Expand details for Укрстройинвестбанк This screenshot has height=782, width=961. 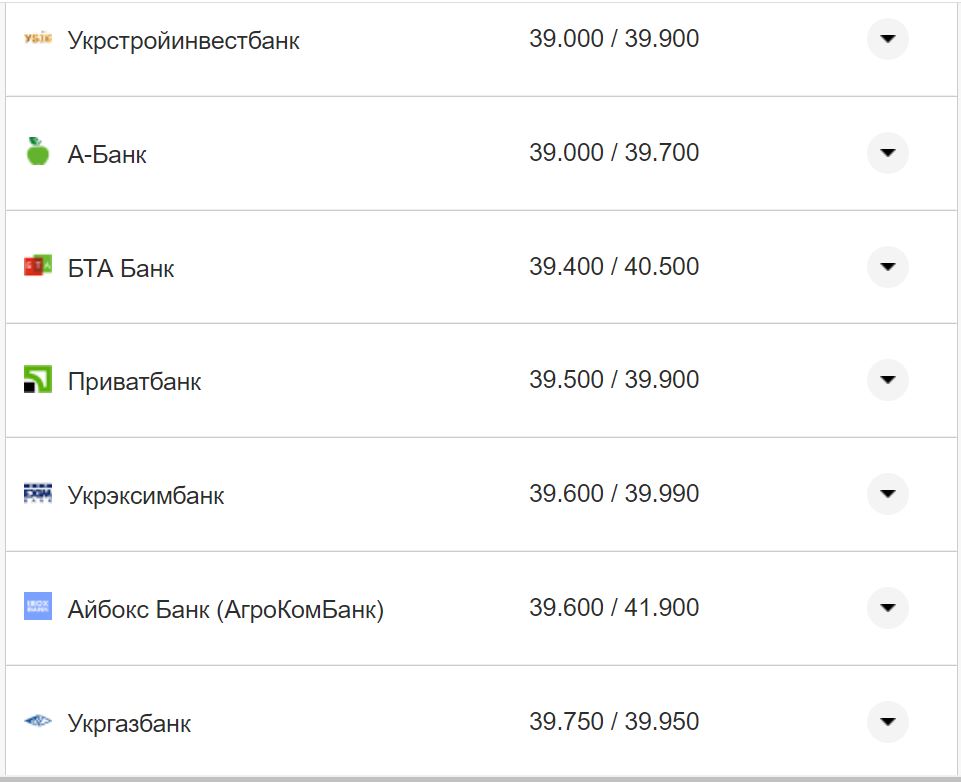(x=886, y=40)
